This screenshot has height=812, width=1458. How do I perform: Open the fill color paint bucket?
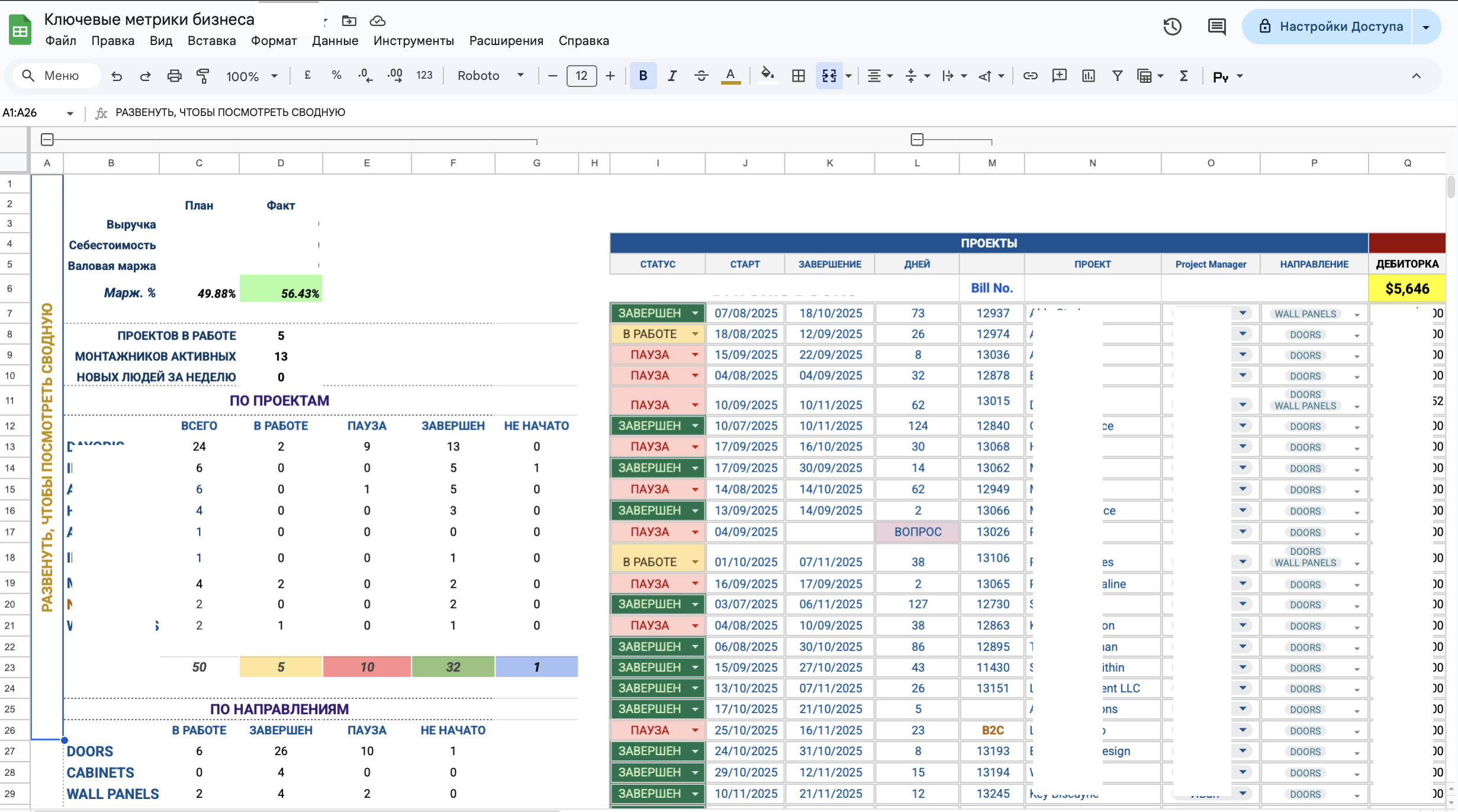point(767,76)
